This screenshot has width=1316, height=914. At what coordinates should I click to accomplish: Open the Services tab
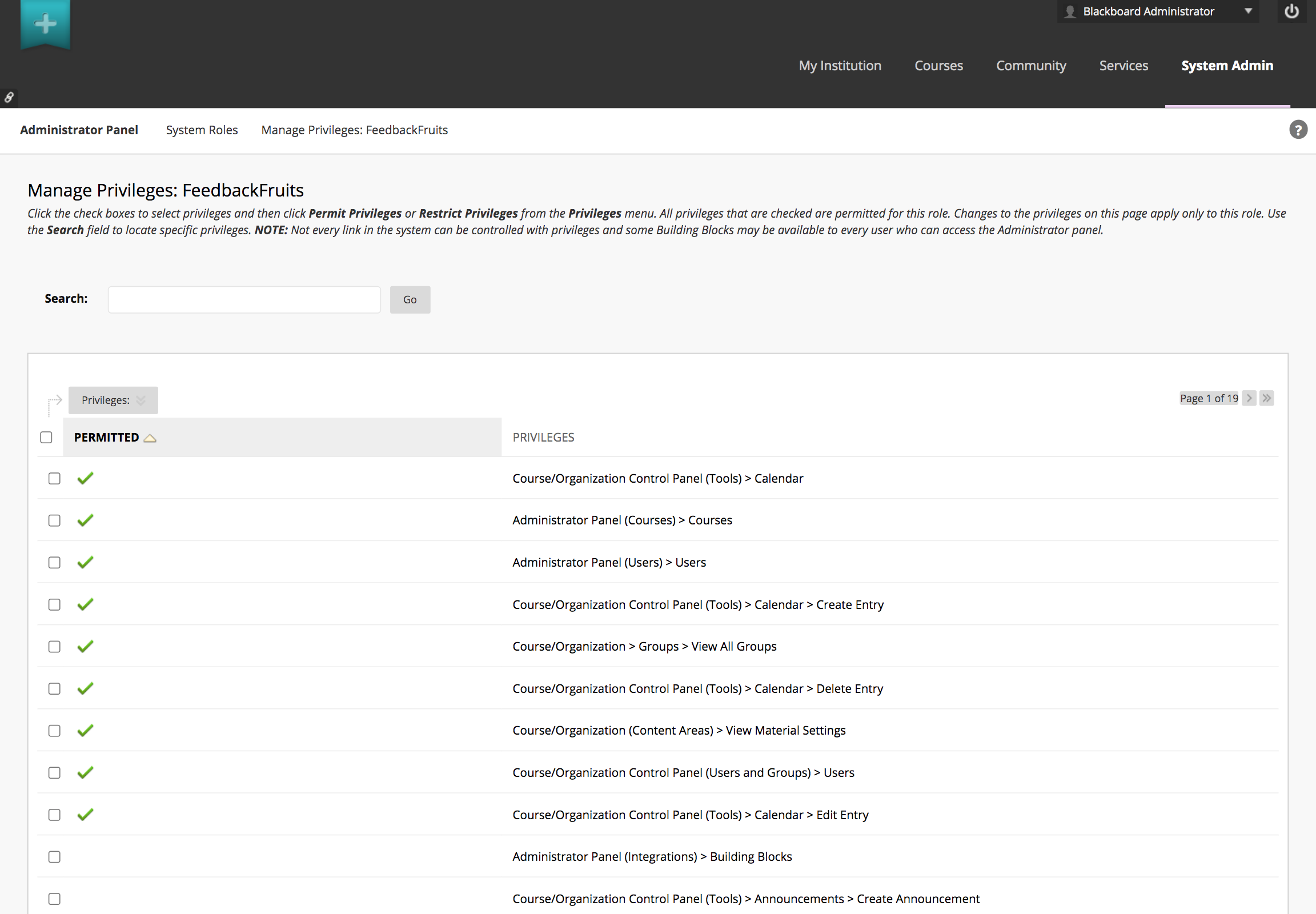pos(1124,66)
